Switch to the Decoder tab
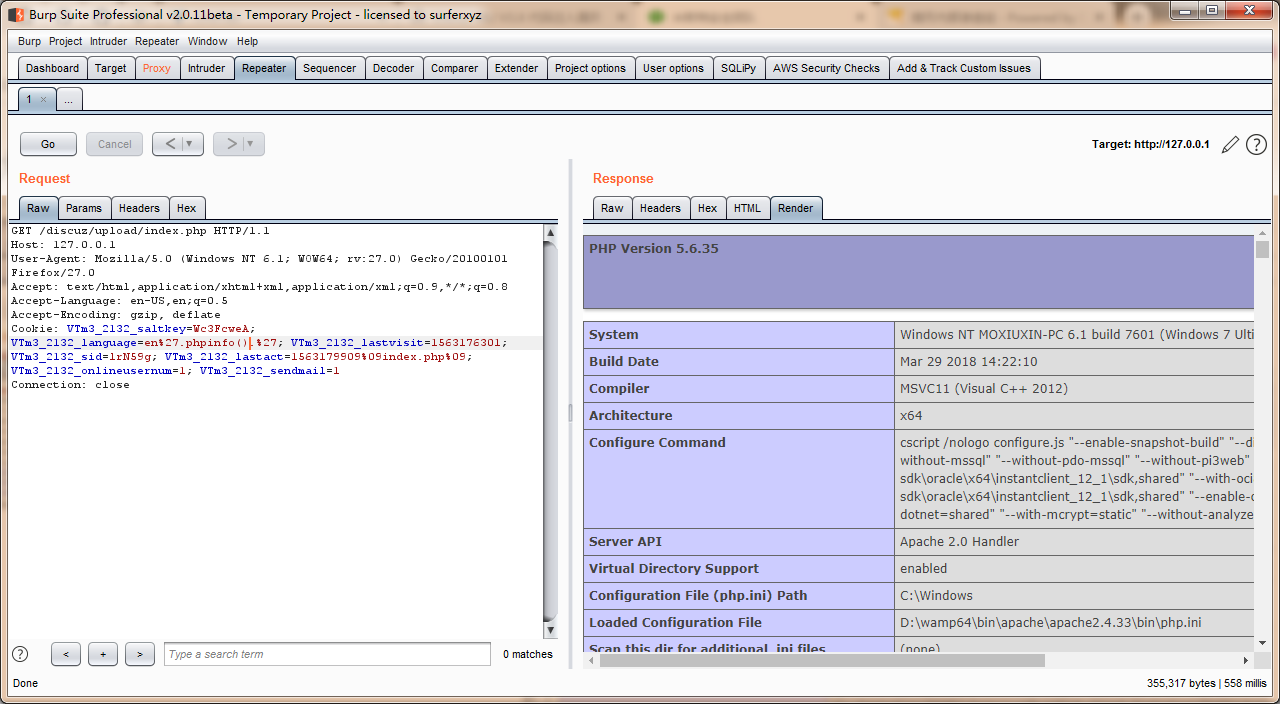This screenshot has height=704, width=1280. click(x=394, y=68)
